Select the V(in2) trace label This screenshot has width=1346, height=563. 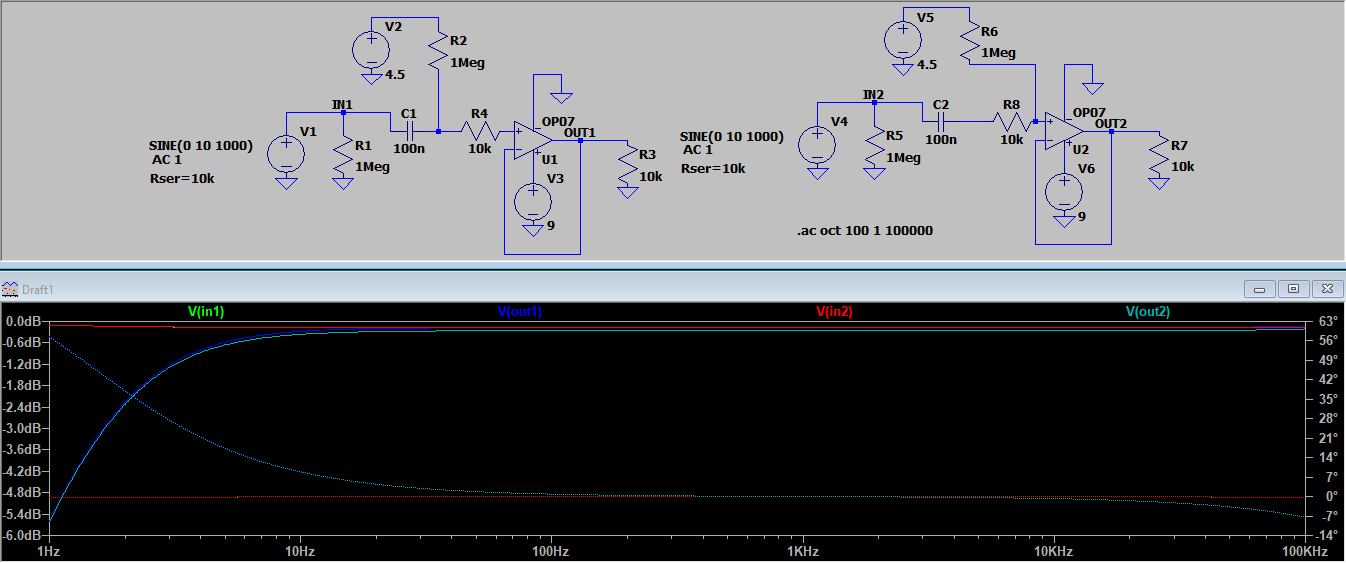point(834,312)
